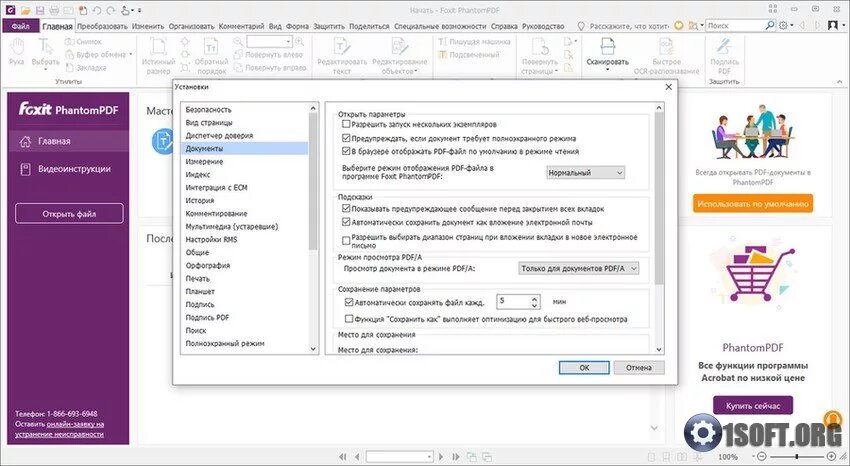Click the yellow heart icon in ribbon bar
The height and width of the screenshot is (466, 850).
pyautogui.click(x=678, y=25)
